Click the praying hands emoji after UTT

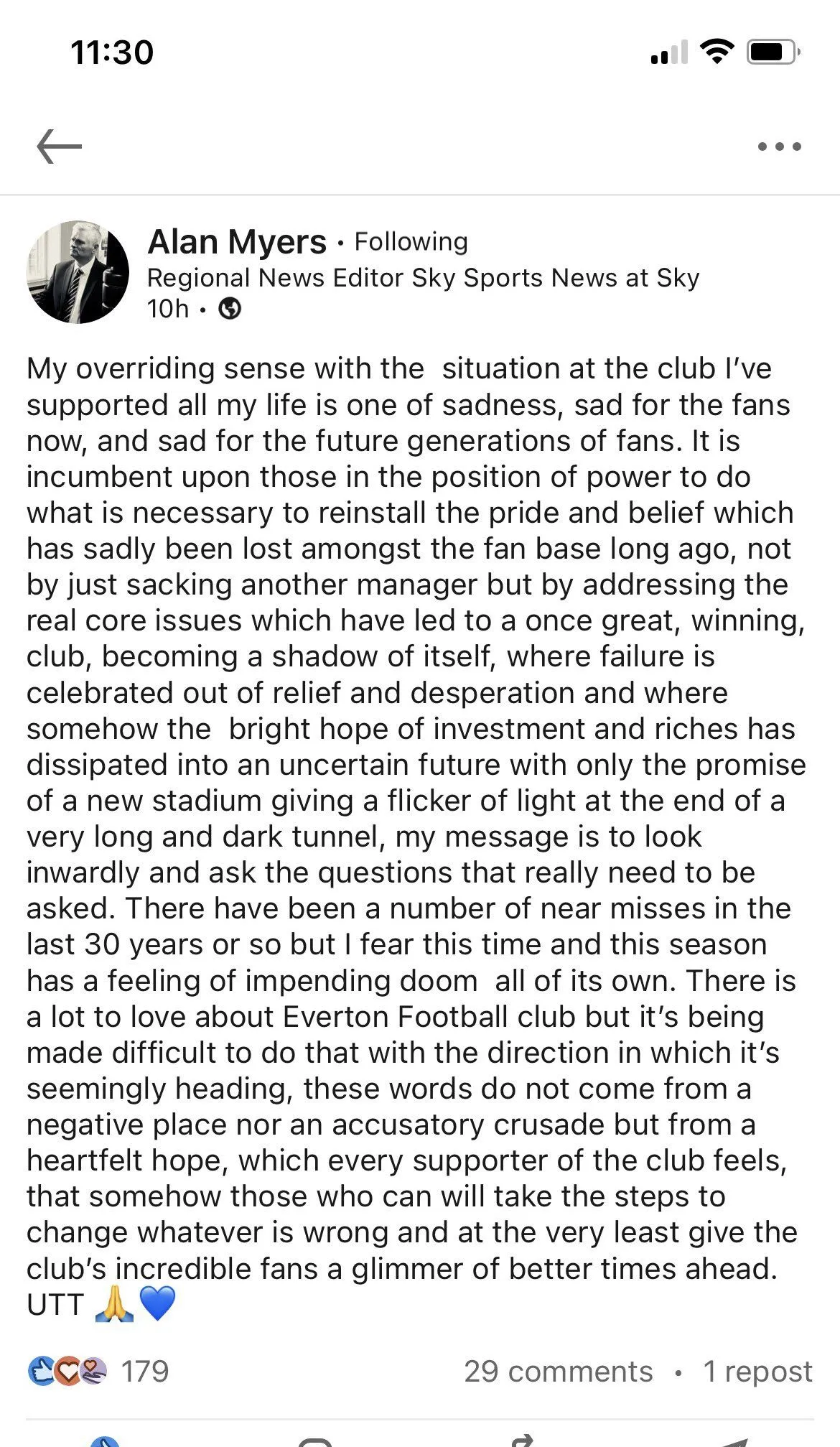point(114,1305)
